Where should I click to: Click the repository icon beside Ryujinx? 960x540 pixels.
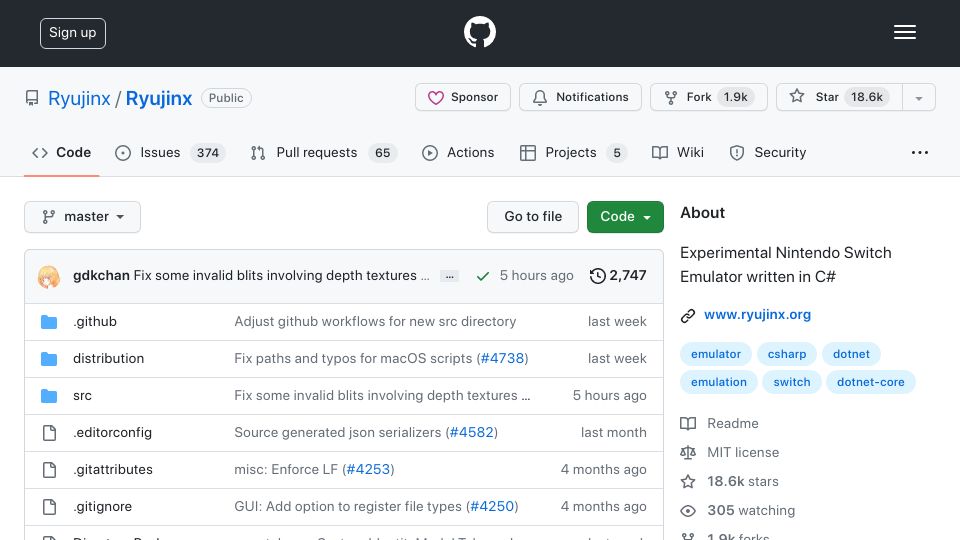pos(32,98)
